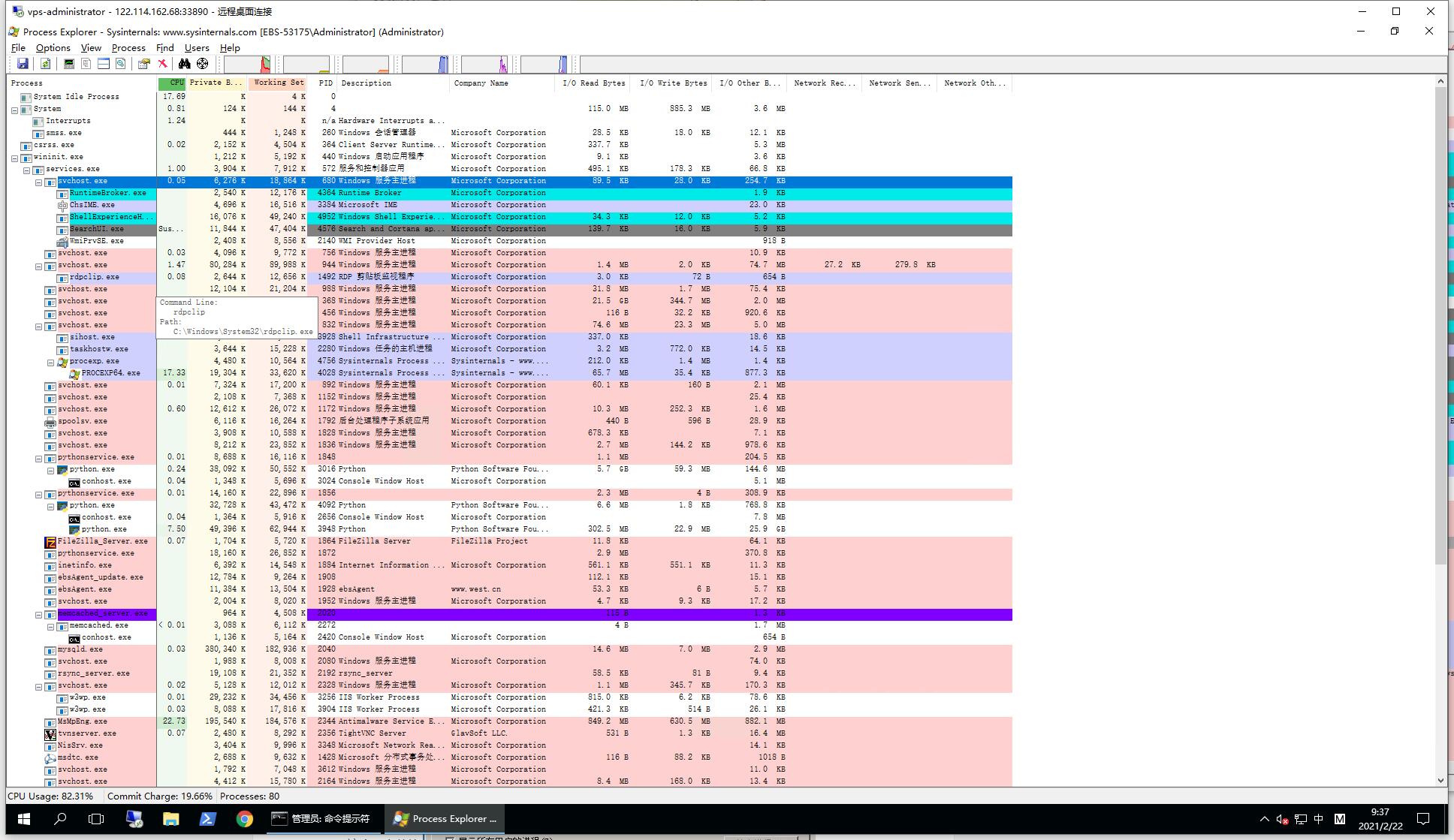Select the mysqld.exe process row
Screen dimensions: 1454x840
[x=509, y=649]
